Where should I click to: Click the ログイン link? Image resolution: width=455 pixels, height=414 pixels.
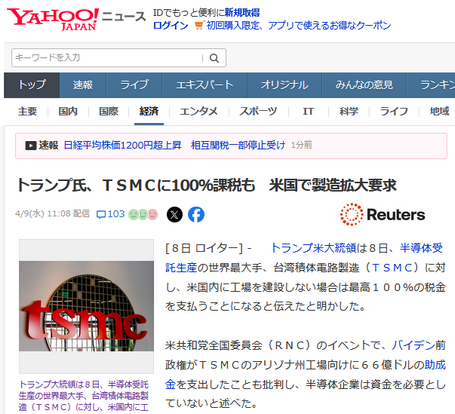coord(171,26)
